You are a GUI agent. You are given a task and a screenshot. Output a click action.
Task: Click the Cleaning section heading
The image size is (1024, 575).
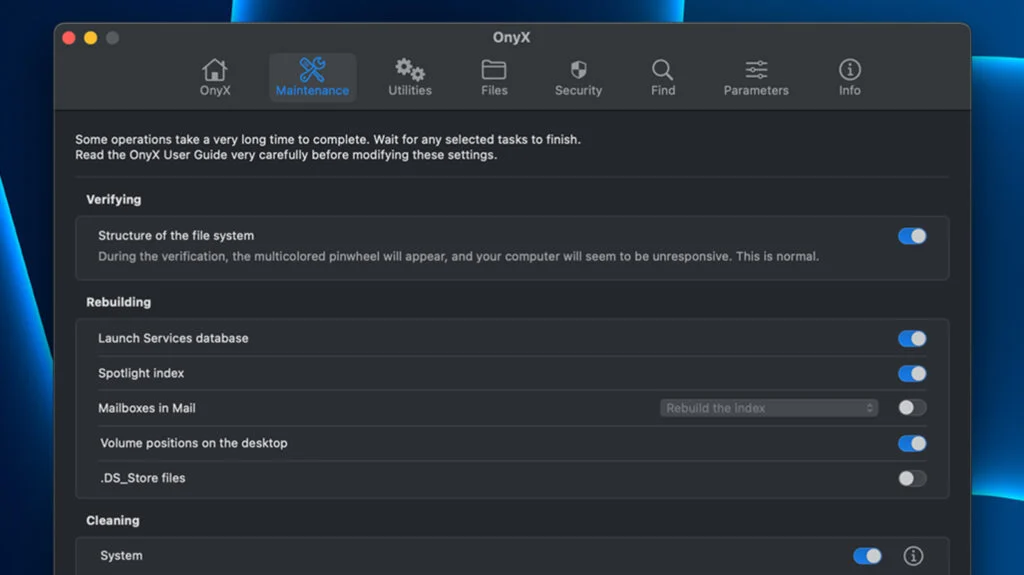112,520
